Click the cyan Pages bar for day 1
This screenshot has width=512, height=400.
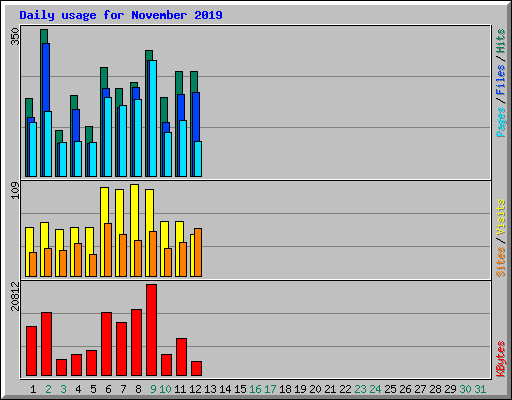[x=33, y=149]
